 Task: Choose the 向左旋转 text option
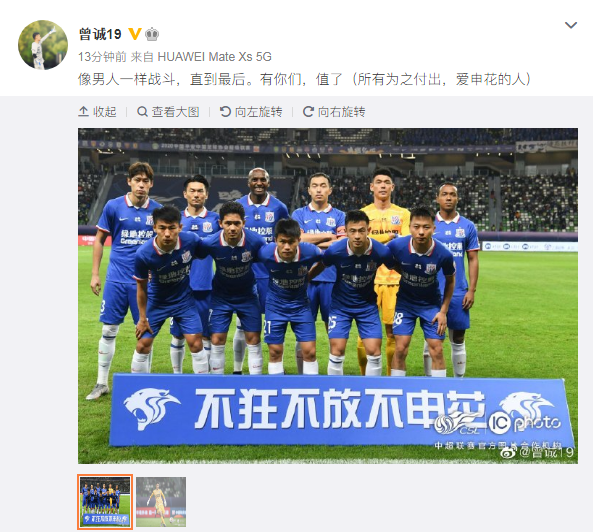(258, 112)
